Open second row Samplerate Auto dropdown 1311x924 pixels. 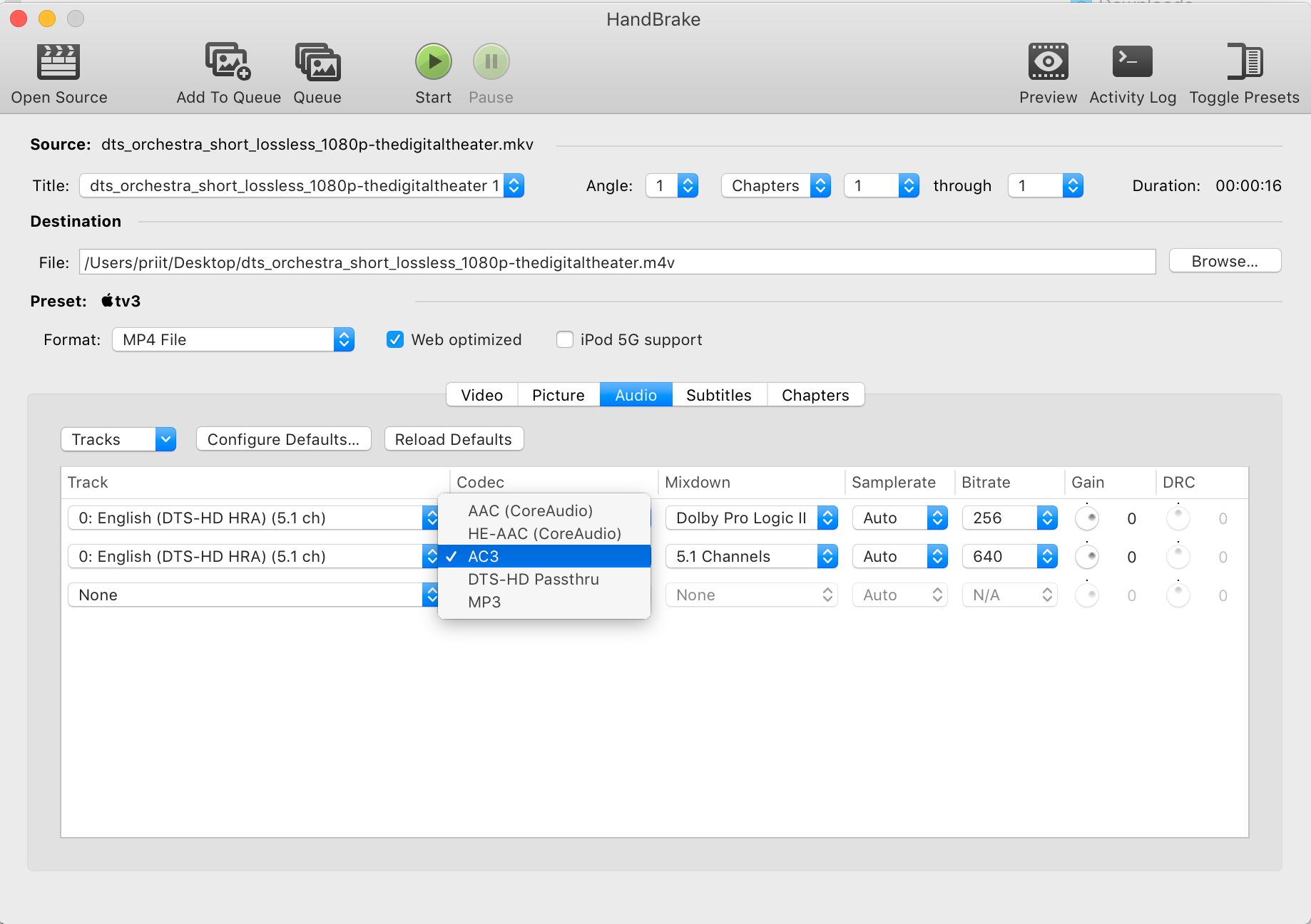pyautogui.click(x=900, y=557)
